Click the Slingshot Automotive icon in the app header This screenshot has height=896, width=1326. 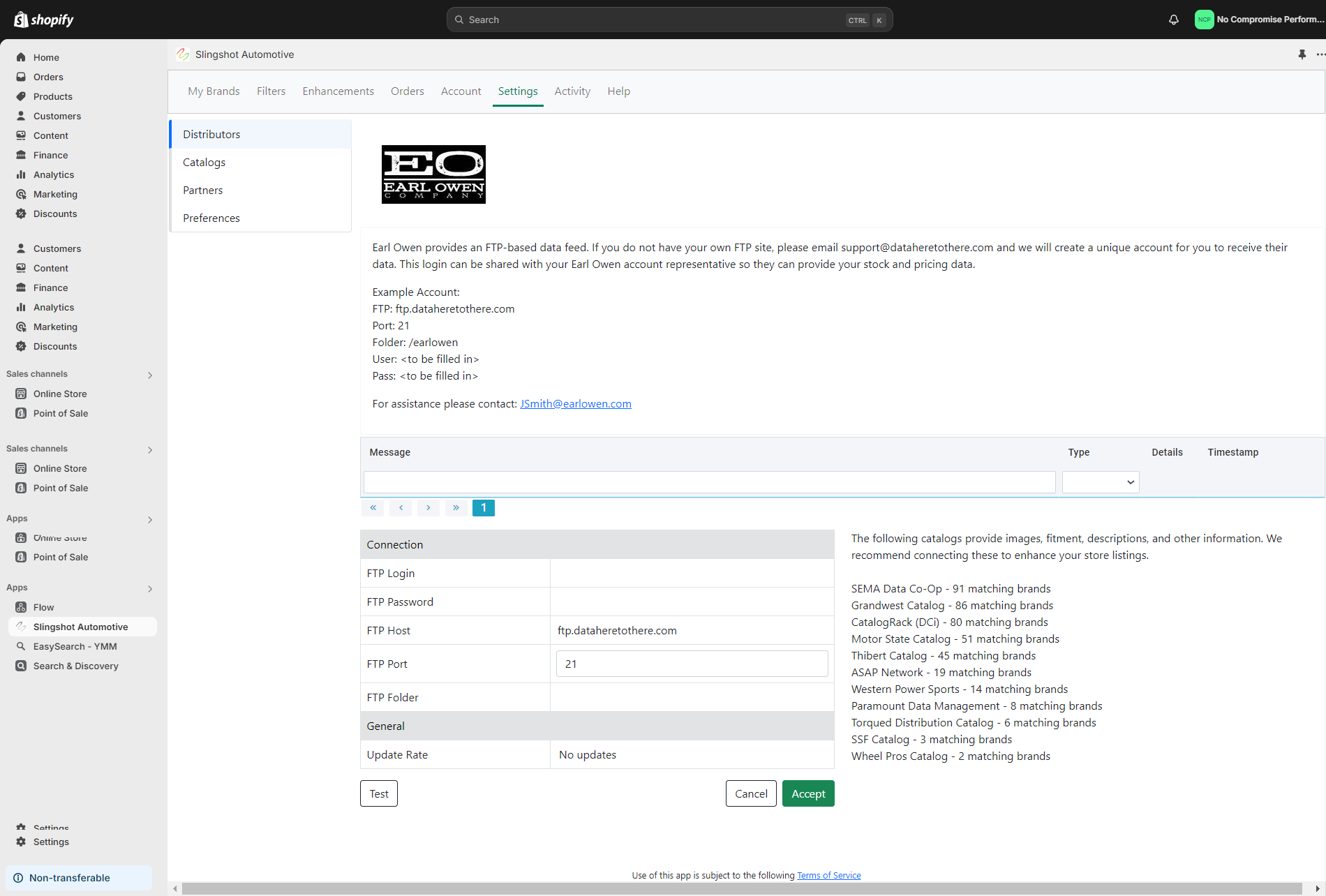[183, 54]
